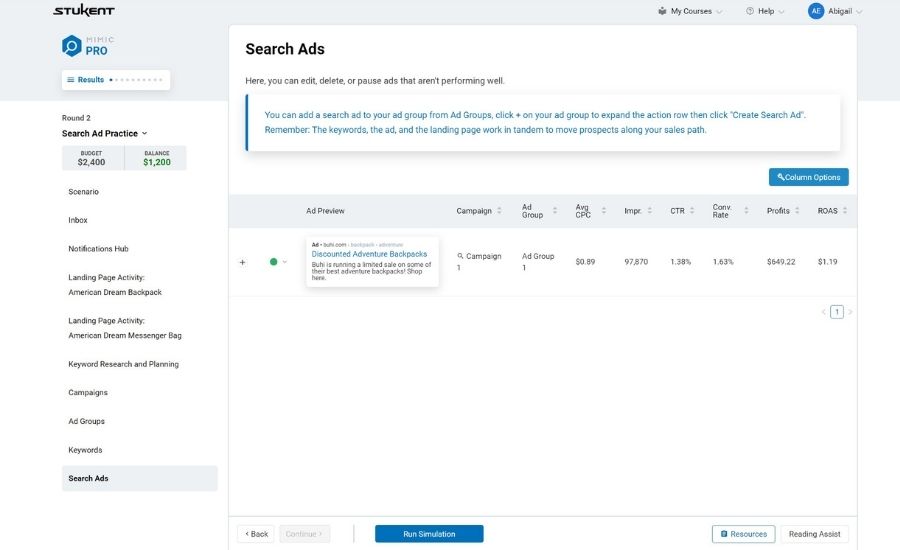Screen dimensions: 900x550
Task: Click the Ad Preview column header
Action: [x=325, y=211]
